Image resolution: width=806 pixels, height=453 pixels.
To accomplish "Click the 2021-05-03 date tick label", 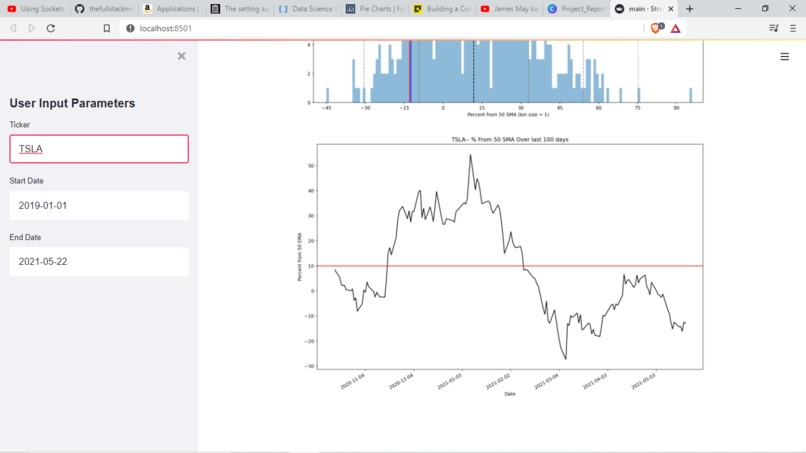I will coord(644,381).
